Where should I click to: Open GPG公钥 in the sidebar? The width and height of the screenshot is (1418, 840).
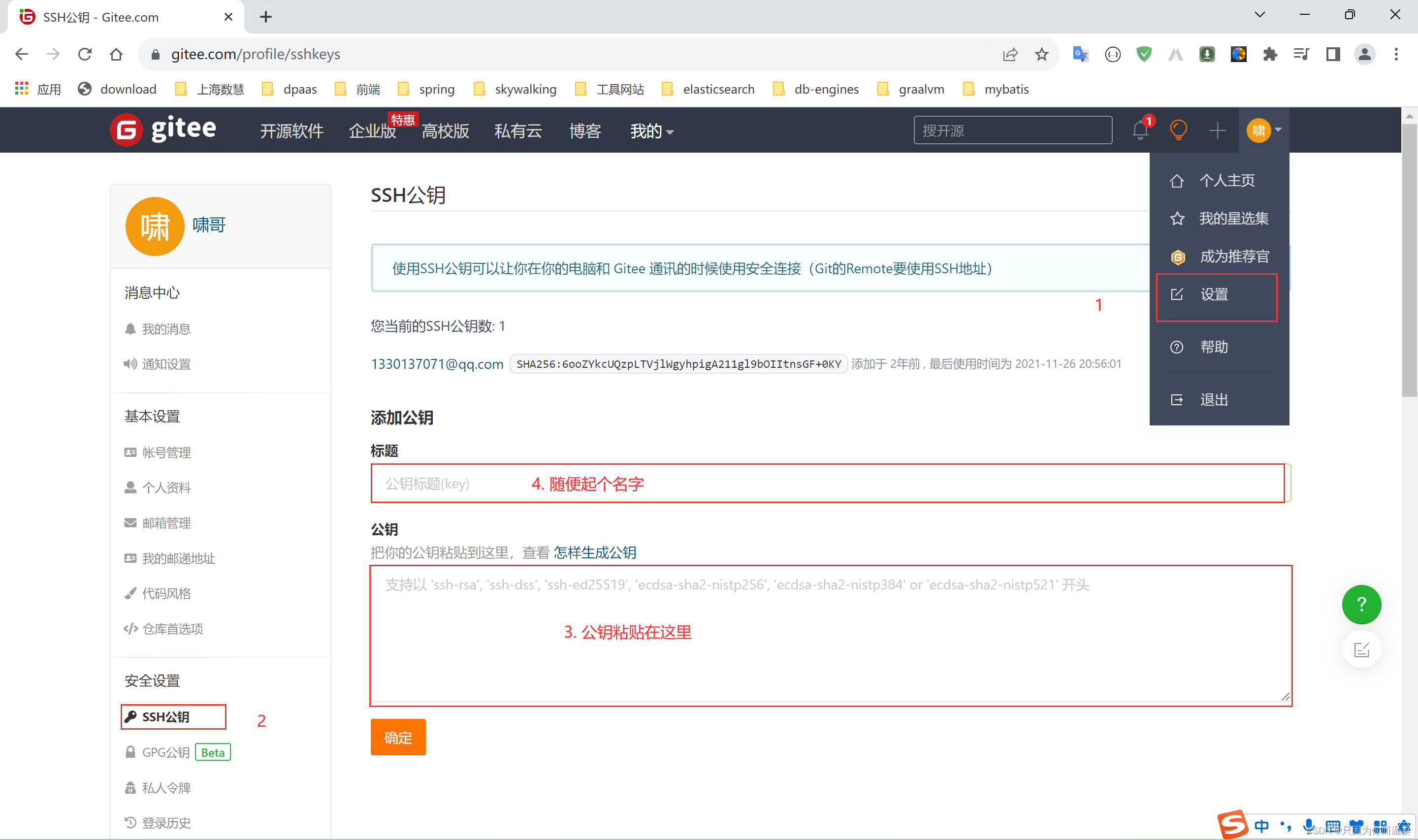(x=166, y=752)
